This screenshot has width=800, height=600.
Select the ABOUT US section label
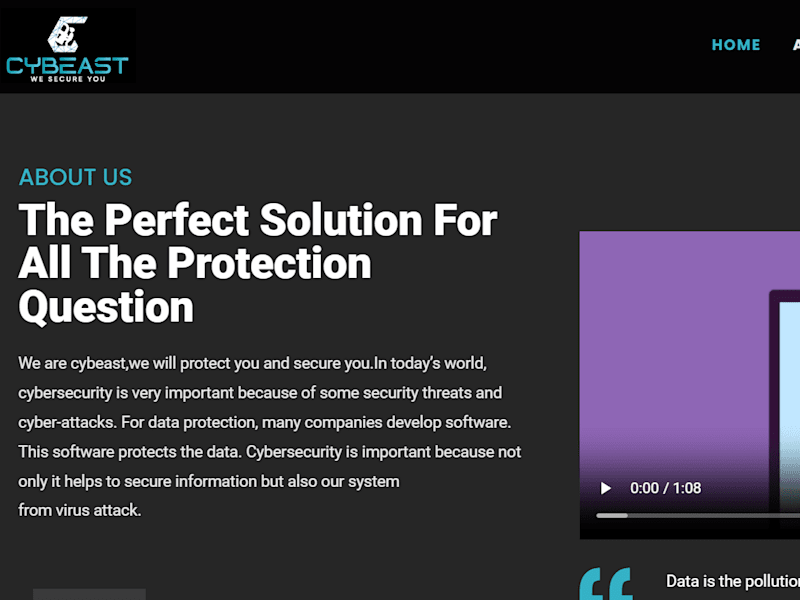76,177
